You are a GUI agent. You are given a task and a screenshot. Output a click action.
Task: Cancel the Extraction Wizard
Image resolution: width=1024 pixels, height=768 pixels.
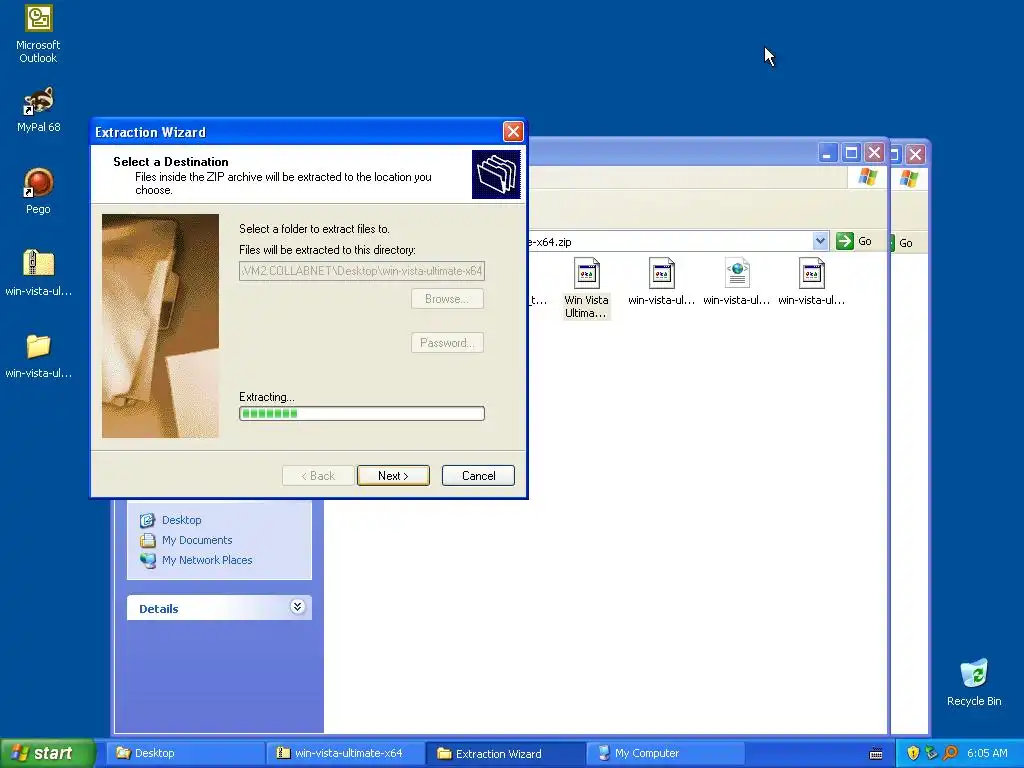(x=478, y=475)
